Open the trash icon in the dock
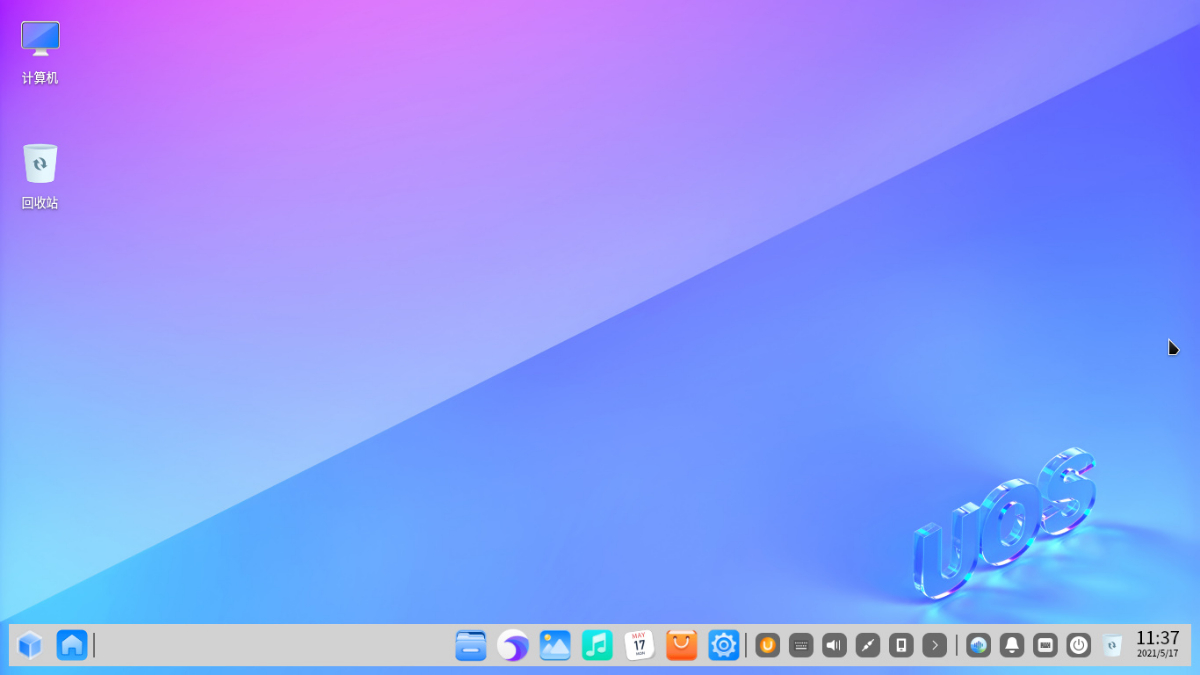1200x675 pixels. pos(1112,645)
